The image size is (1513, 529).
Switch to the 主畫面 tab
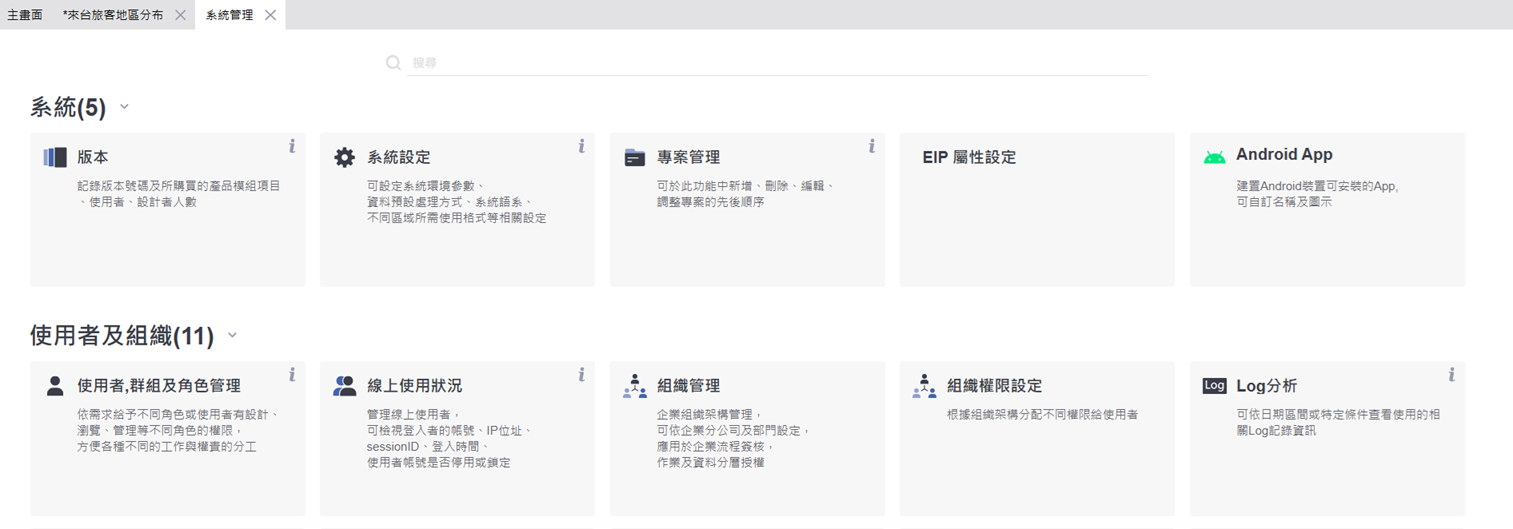(25, 15)
